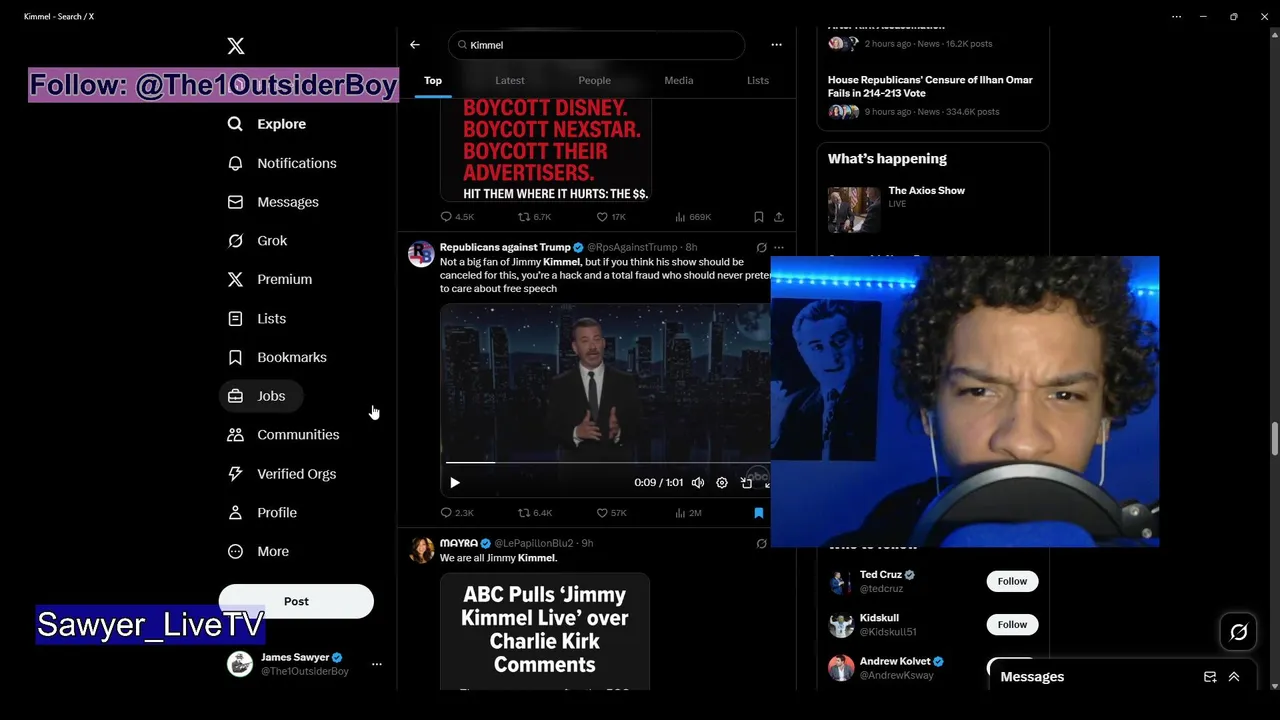Viewport: 1280px width, 720px height.
Task: Click the Post button
Action: (296, 601)
